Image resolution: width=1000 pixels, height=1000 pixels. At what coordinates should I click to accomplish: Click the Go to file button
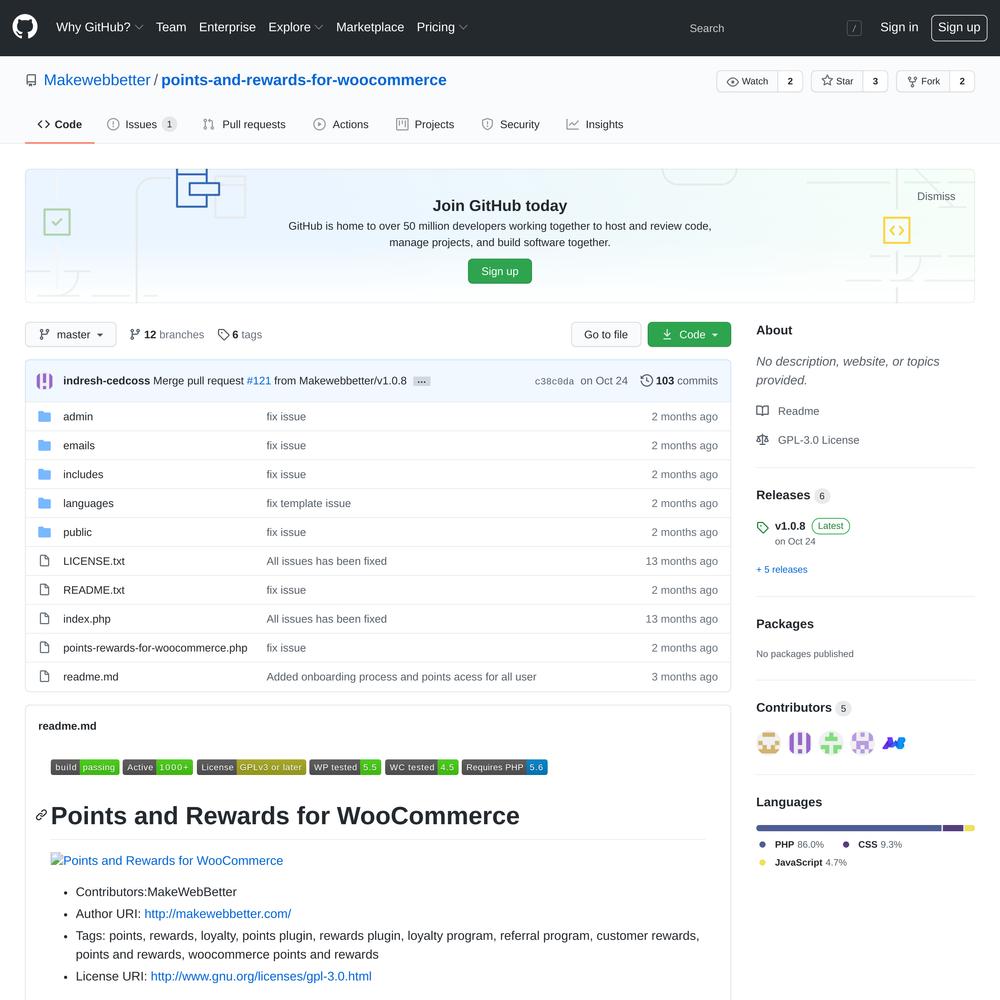(x=606, y=334)
